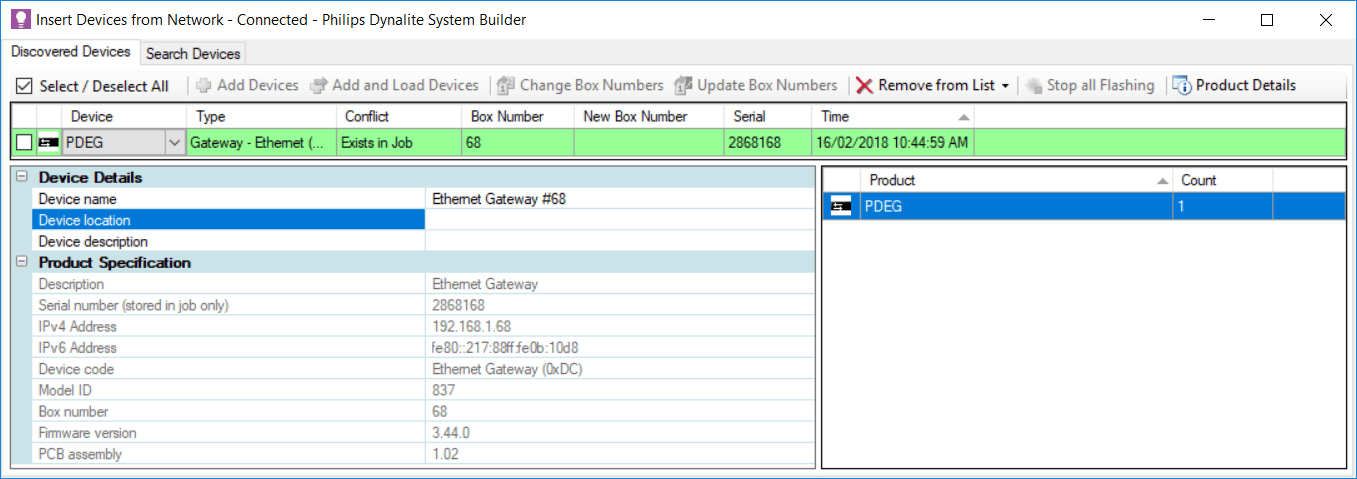Click serial cell 2868168 in device row
The image size is (1357, 479).
[x=769, y=143]
